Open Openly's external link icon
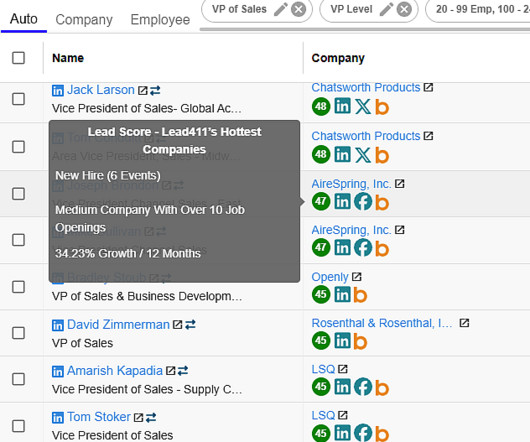Screen dimensions: 530x442 point(357,277)
